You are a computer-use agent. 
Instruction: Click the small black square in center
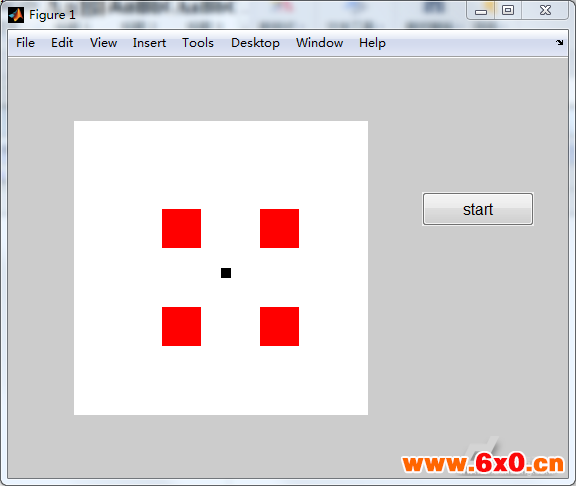tap(226, 273)
